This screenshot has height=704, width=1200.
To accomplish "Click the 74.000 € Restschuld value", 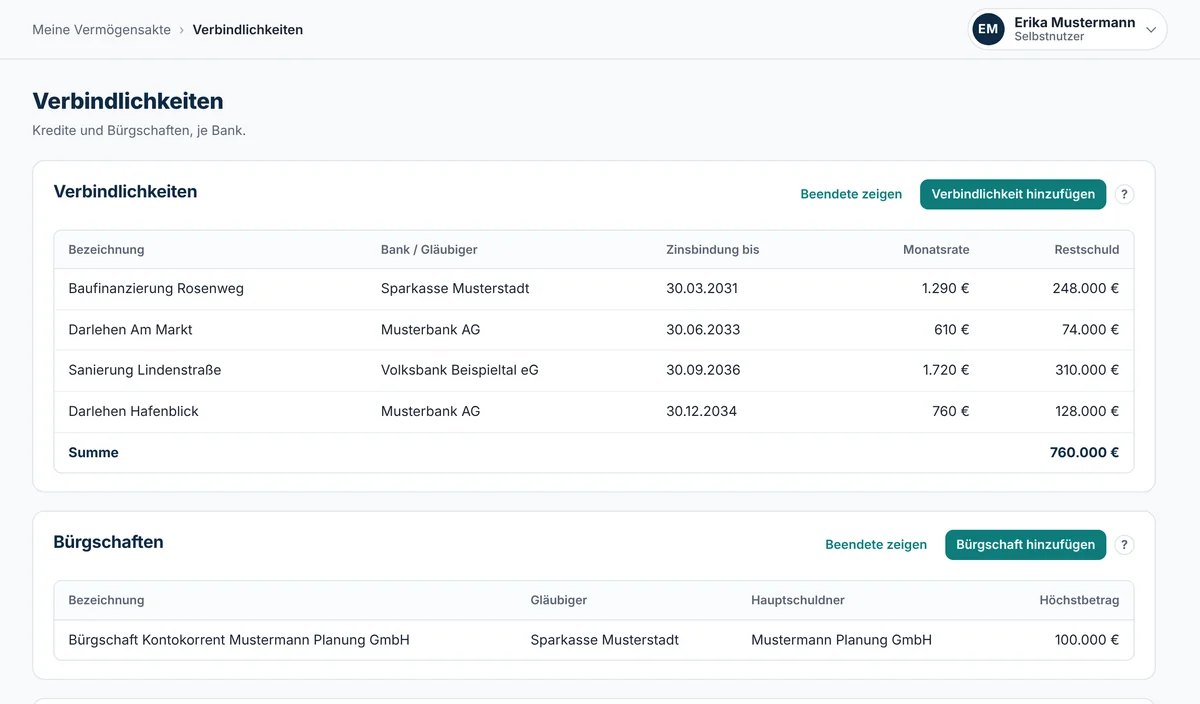I will (x=1090, y=330).
